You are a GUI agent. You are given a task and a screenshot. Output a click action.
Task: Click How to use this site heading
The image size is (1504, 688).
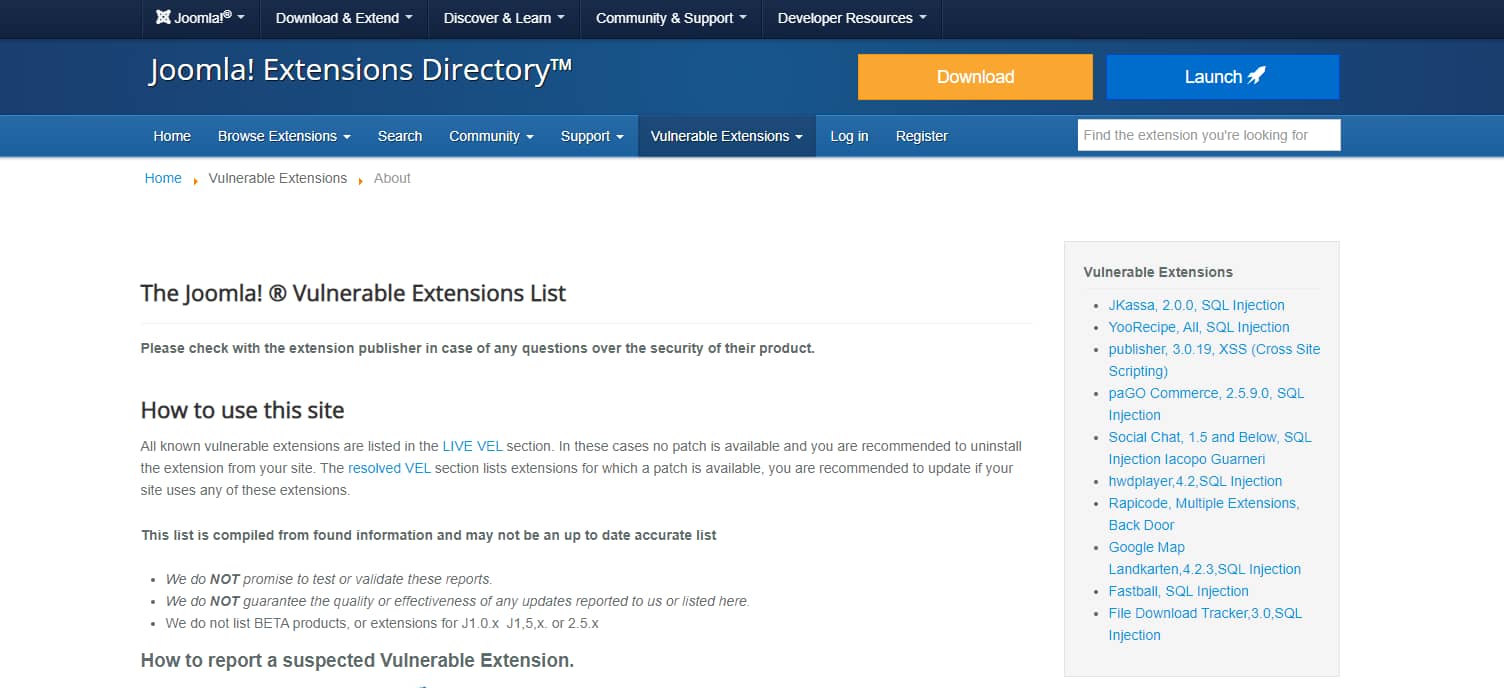click(242, 410)
